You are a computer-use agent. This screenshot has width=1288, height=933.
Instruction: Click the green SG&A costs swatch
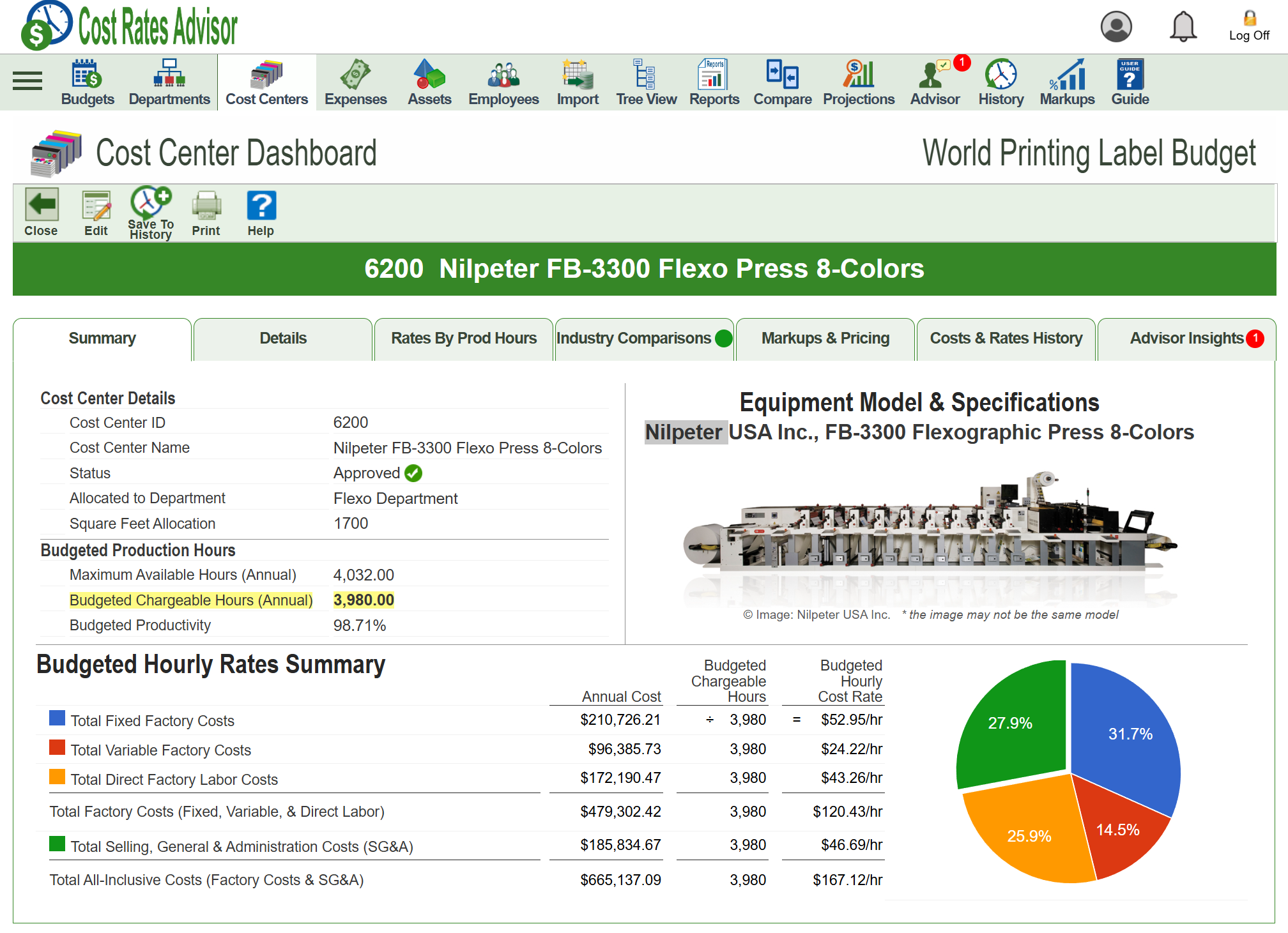(57, 844)
